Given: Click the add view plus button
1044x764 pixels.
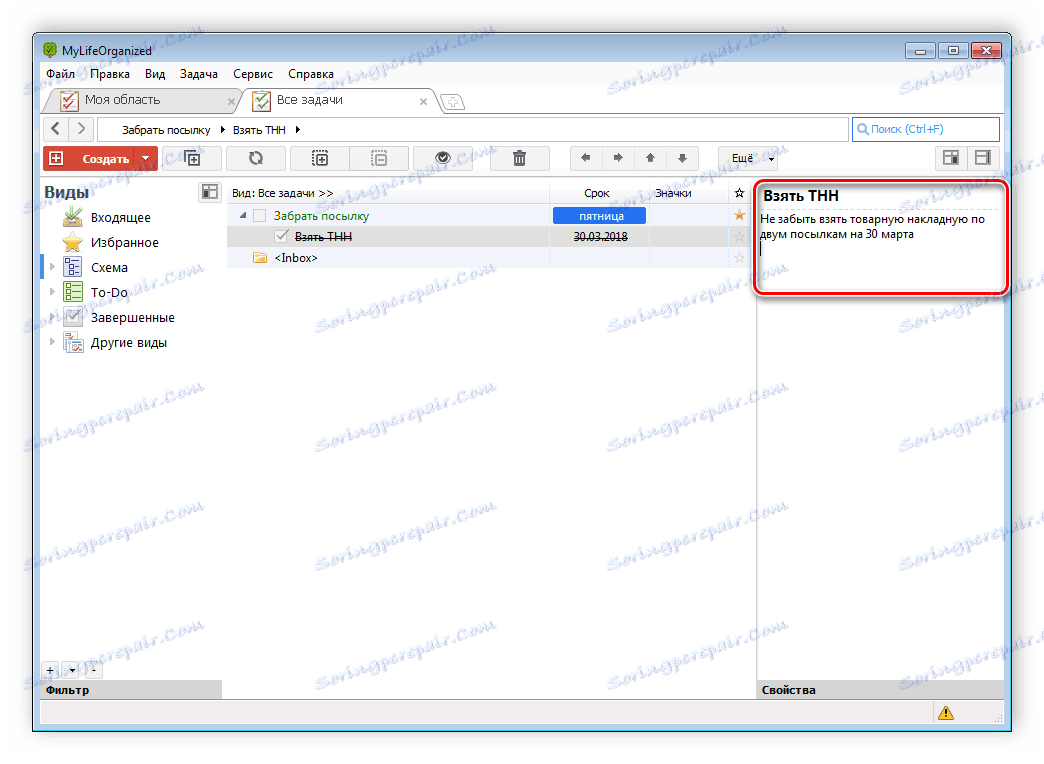Looking at the screenshot, I should (50, 670).
